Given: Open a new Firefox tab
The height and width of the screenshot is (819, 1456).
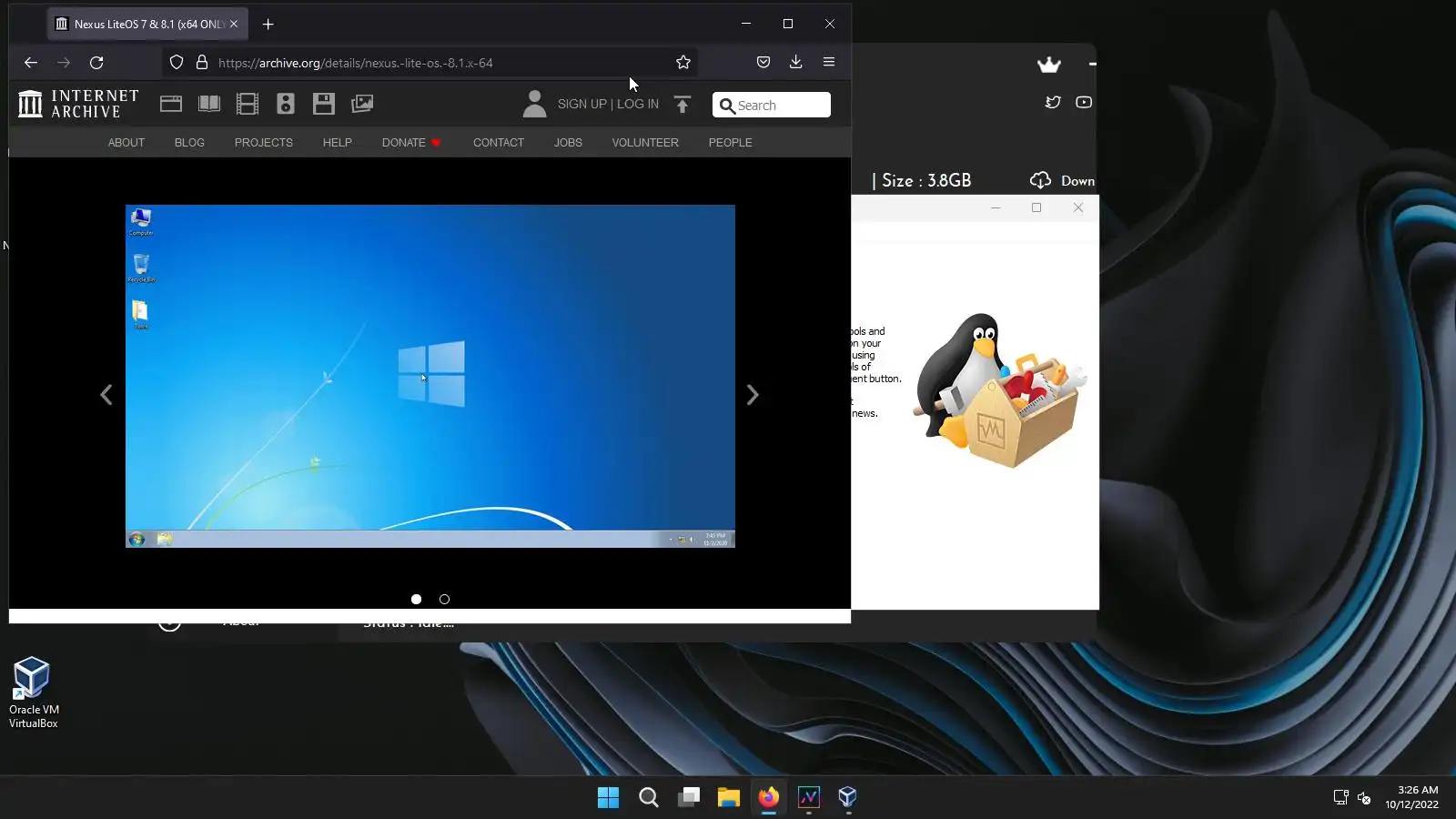Looking at the screenshot, I should click(268, 25).
